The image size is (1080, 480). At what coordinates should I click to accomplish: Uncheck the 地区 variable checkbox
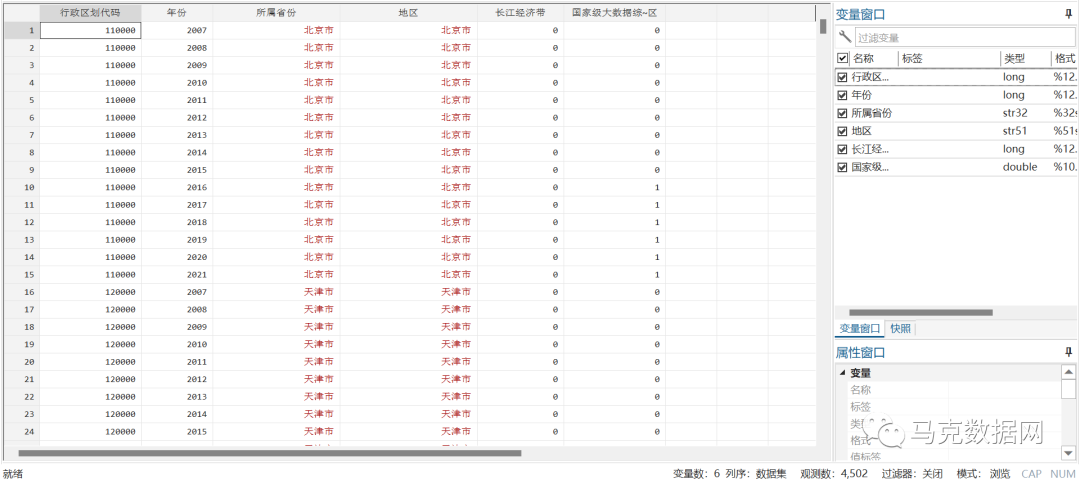[x=842, y=131]
